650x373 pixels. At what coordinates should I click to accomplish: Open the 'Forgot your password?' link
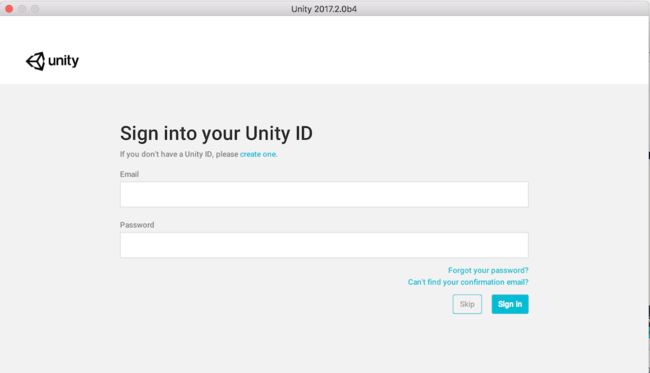[488, 270]
